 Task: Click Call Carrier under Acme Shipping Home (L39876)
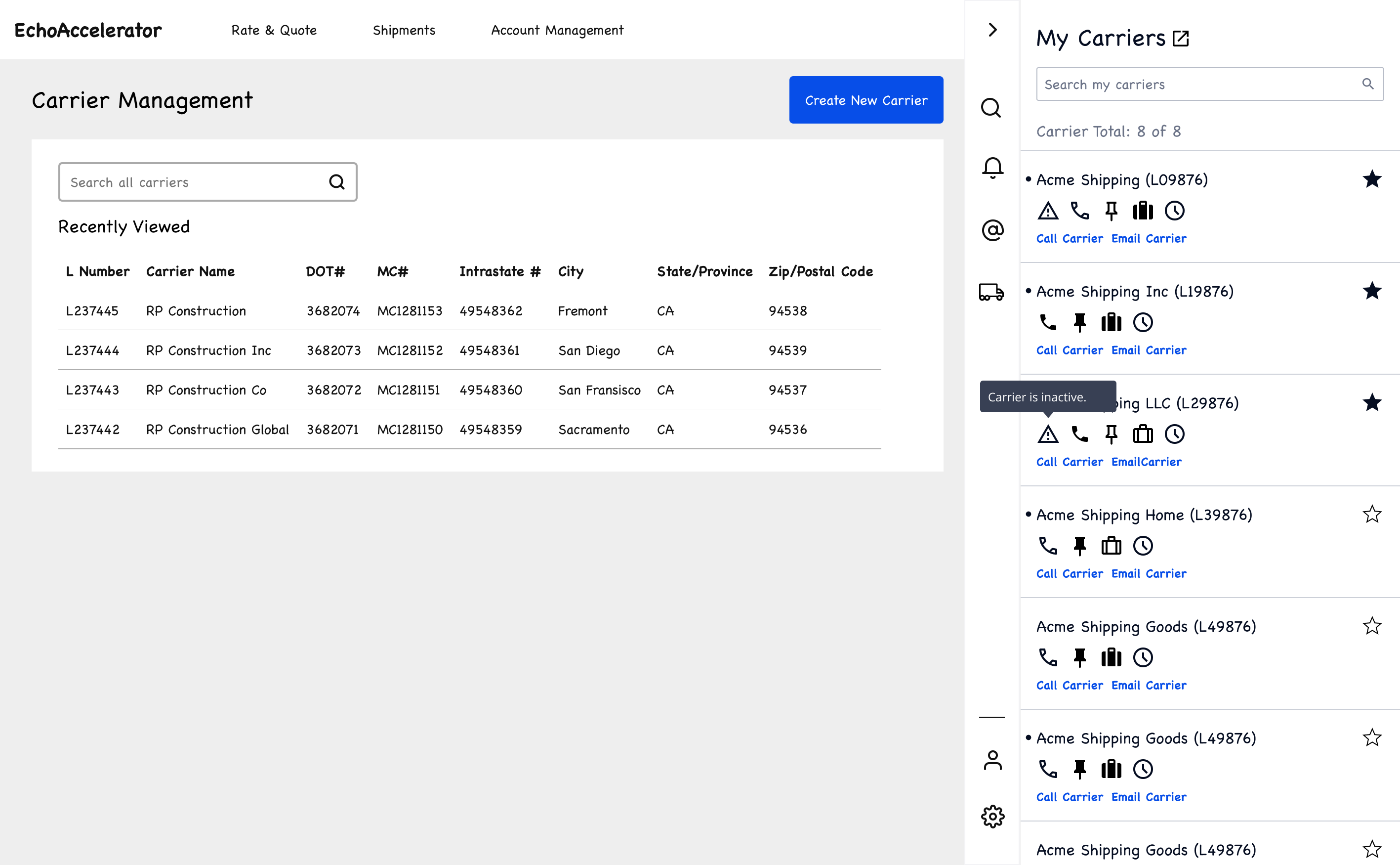click(1069, 573)
